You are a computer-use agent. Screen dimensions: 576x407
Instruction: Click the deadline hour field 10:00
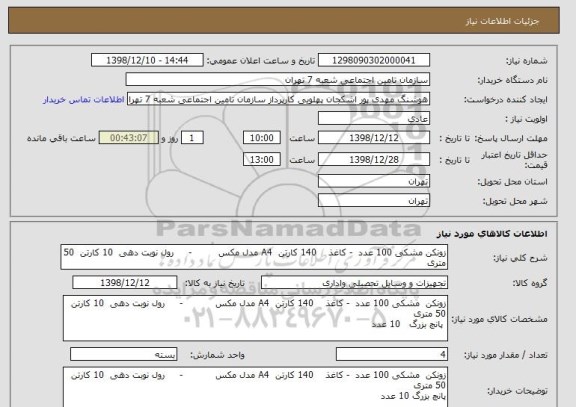tap(262, 138)
